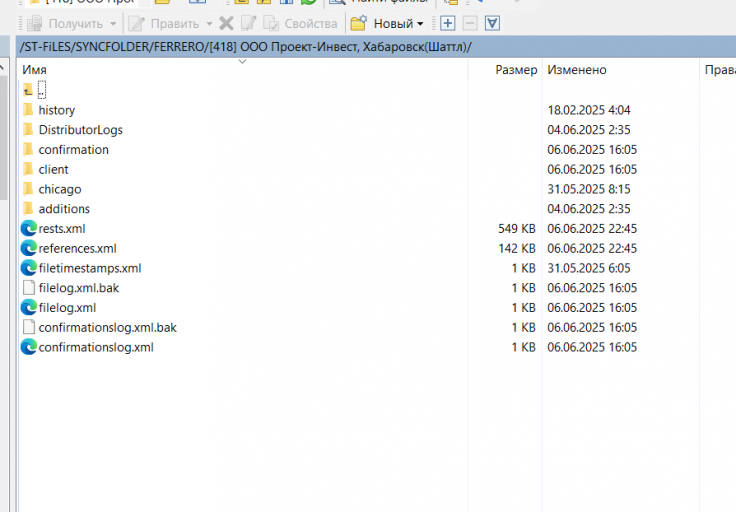Open Свойства properties

[x=300, y=23]
